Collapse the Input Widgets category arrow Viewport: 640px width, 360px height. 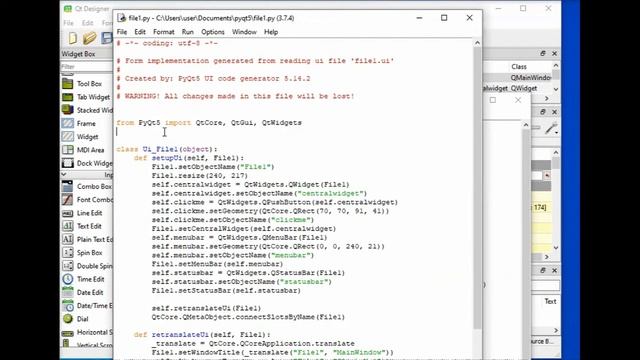(64, 174)
